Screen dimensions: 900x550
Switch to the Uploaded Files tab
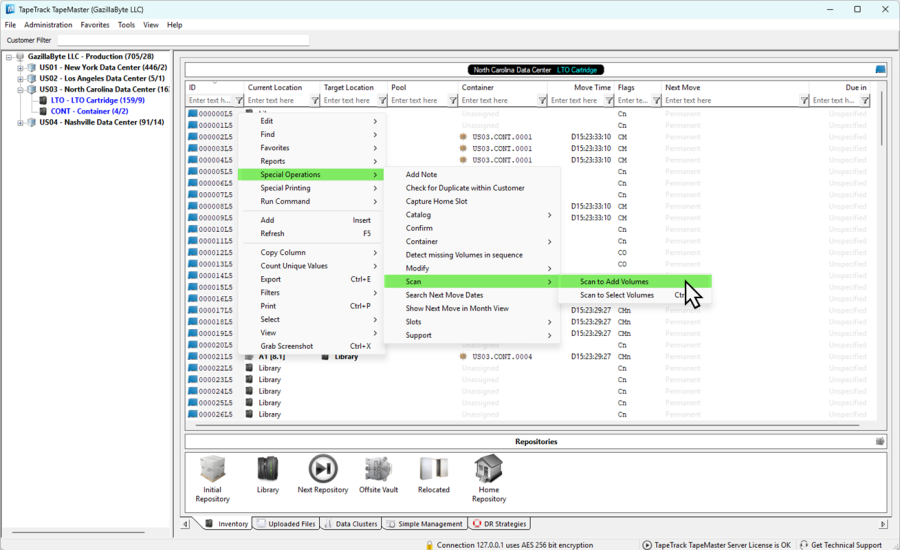286,524
